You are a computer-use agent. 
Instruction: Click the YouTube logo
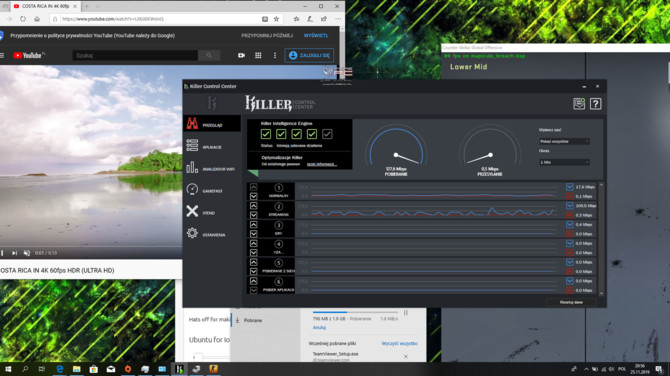point(28,55)
